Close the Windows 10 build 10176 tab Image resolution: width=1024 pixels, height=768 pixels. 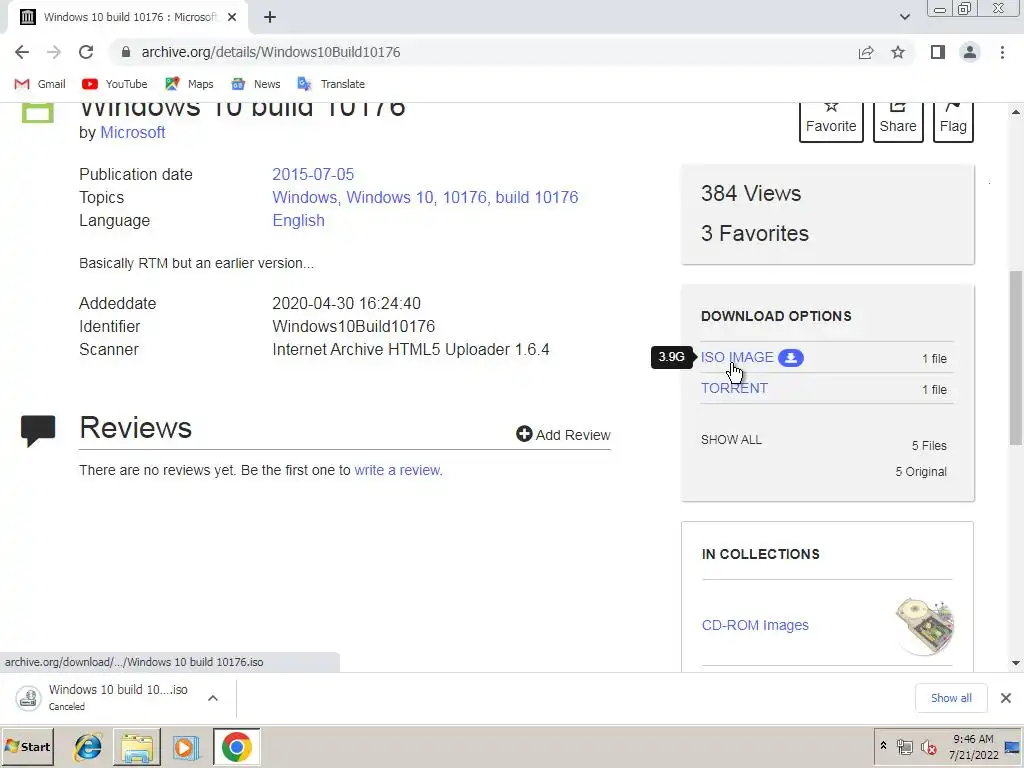pos(232,17)
